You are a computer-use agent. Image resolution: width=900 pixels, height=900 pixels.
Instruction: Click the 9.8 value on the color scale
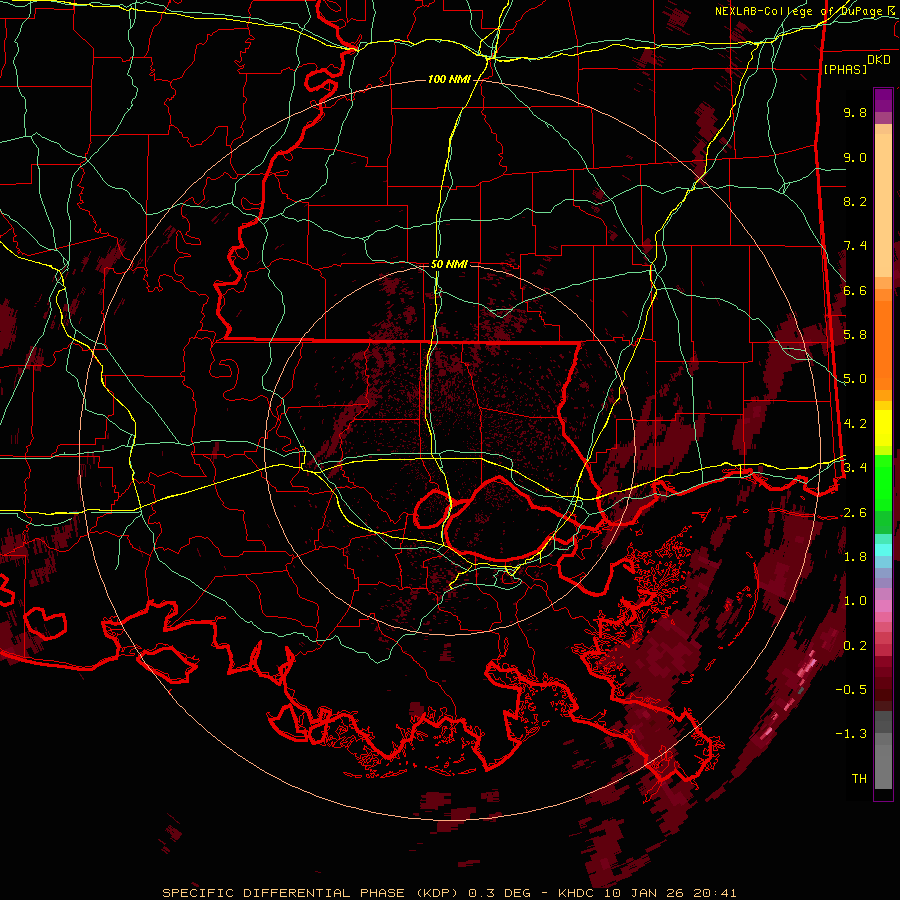coord(855,112)
